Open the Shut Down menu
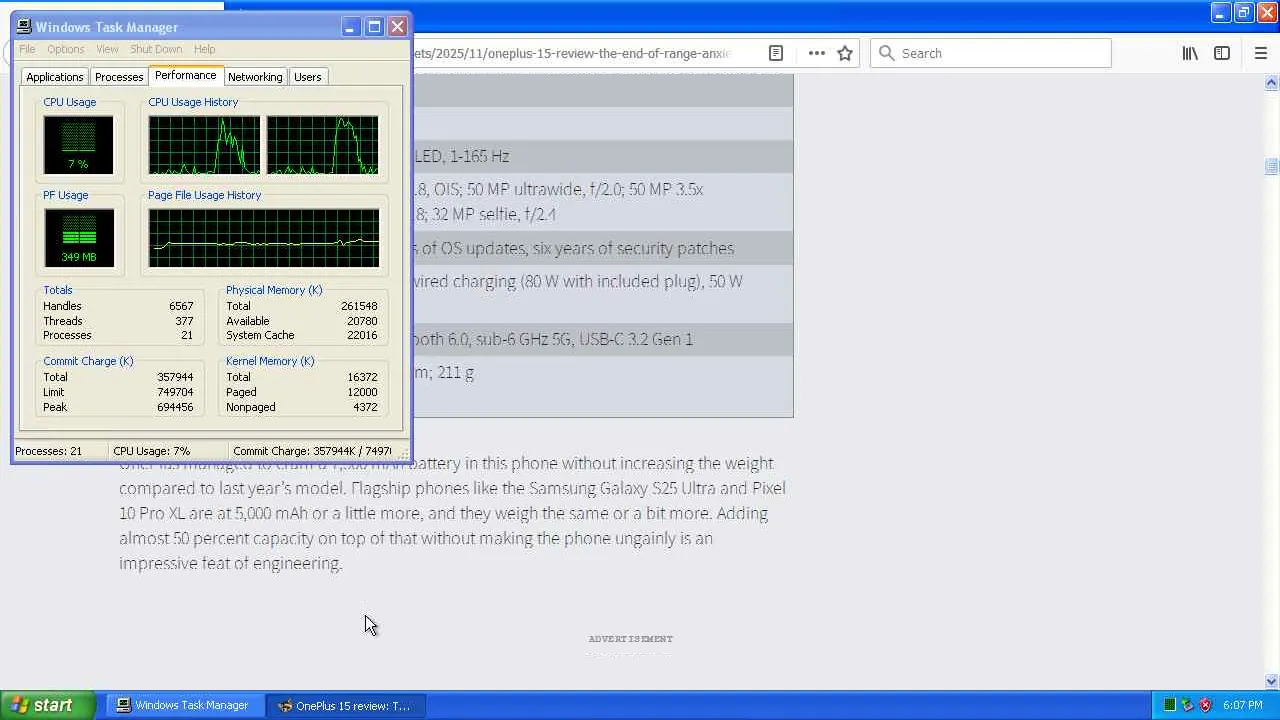The image size is (1280, 720). [156, 49]
